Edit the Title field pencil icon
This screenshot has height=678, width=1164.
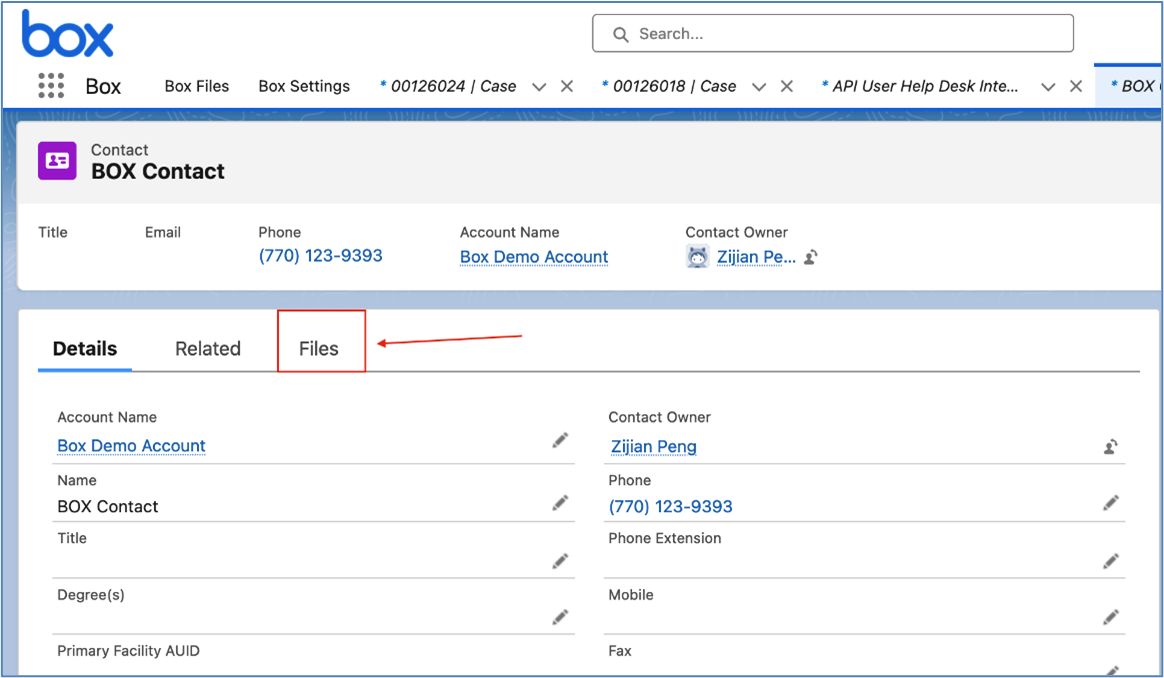pos(560,561)
